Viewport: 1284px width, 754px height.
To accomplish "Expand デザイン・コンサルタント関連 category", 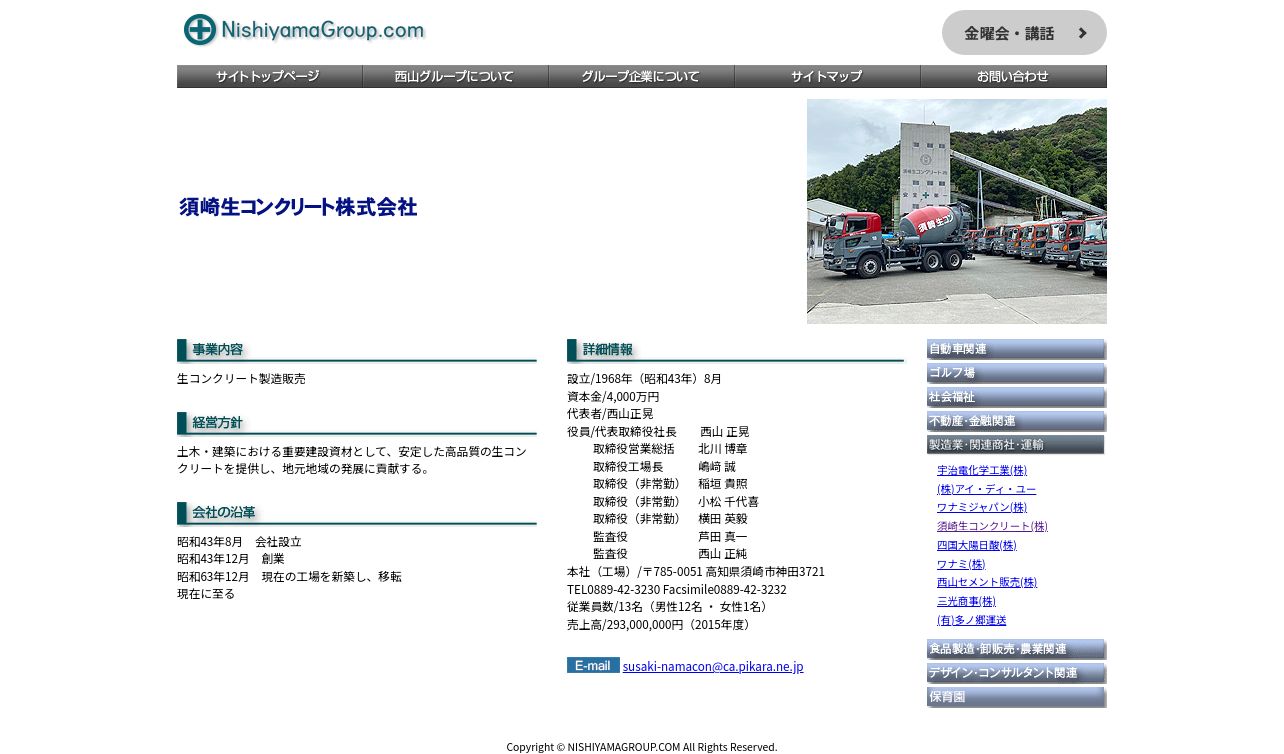I will click(1016, 673).
